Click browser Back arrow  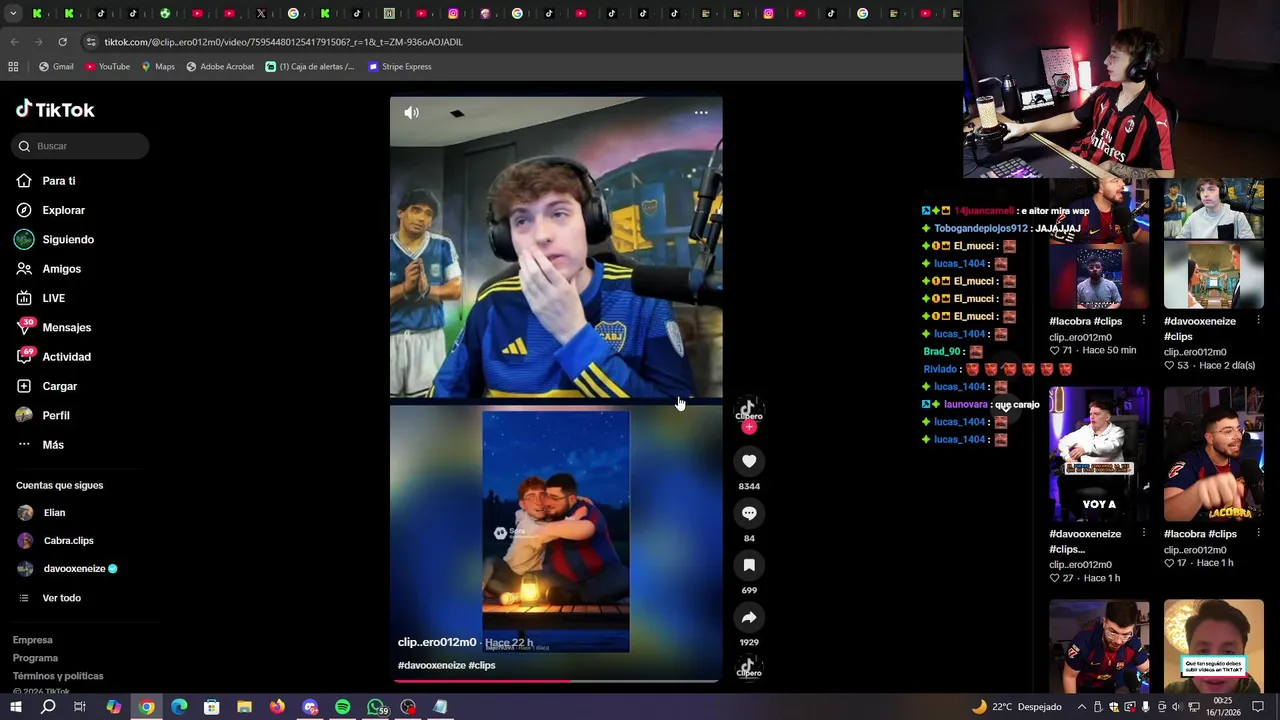tap(14, 42)
